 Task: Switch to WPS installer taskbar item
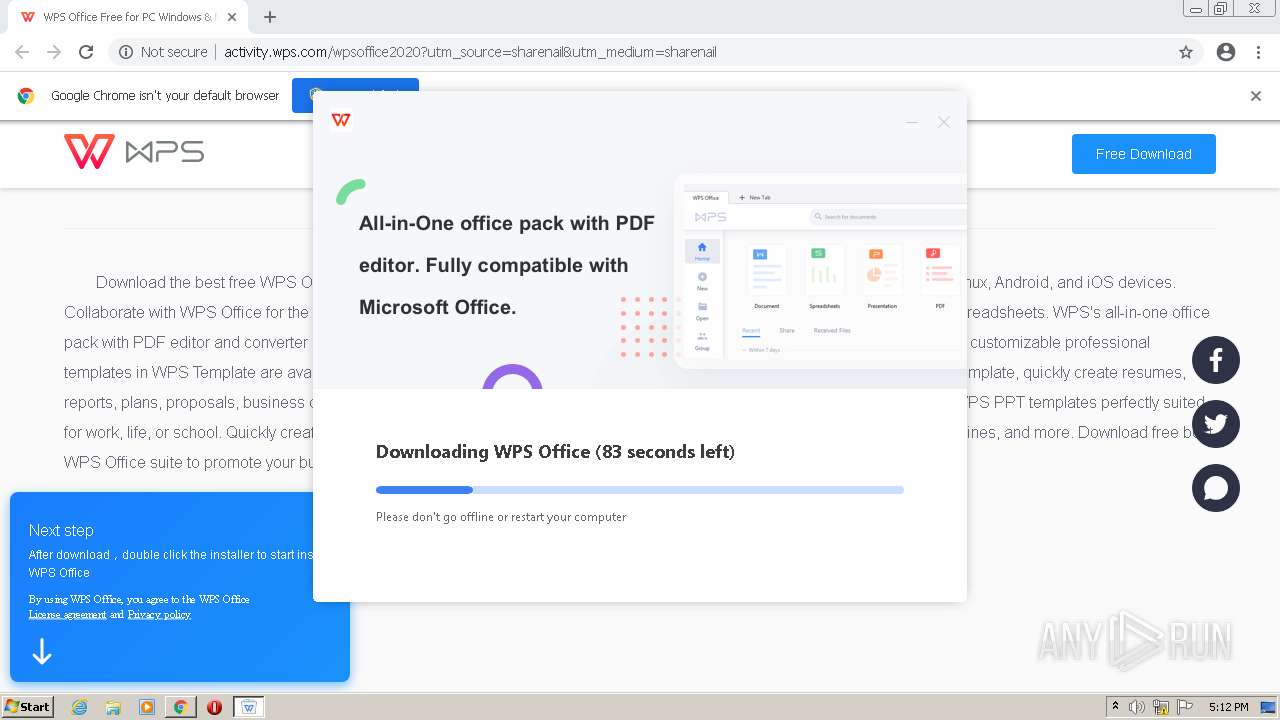(249, 707)
